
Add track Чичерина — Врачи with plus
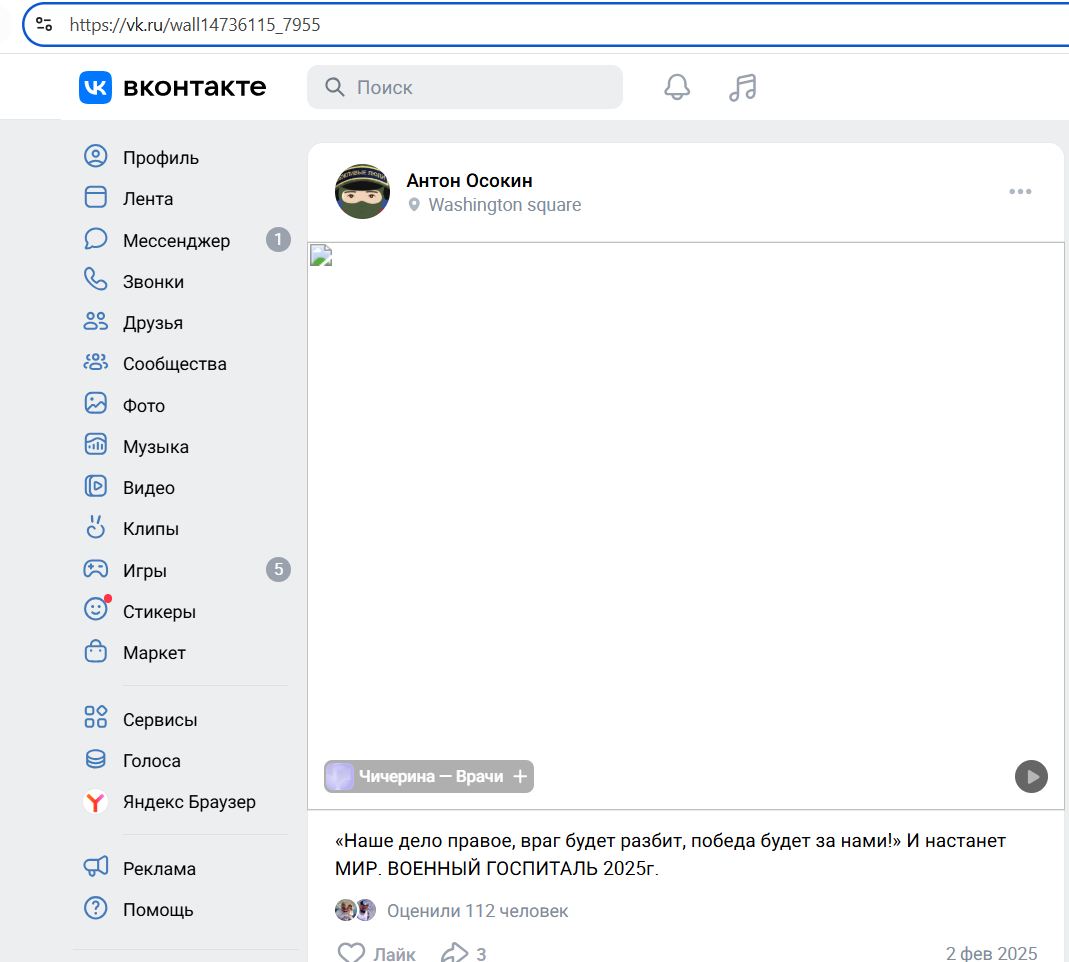click(520, 776)
